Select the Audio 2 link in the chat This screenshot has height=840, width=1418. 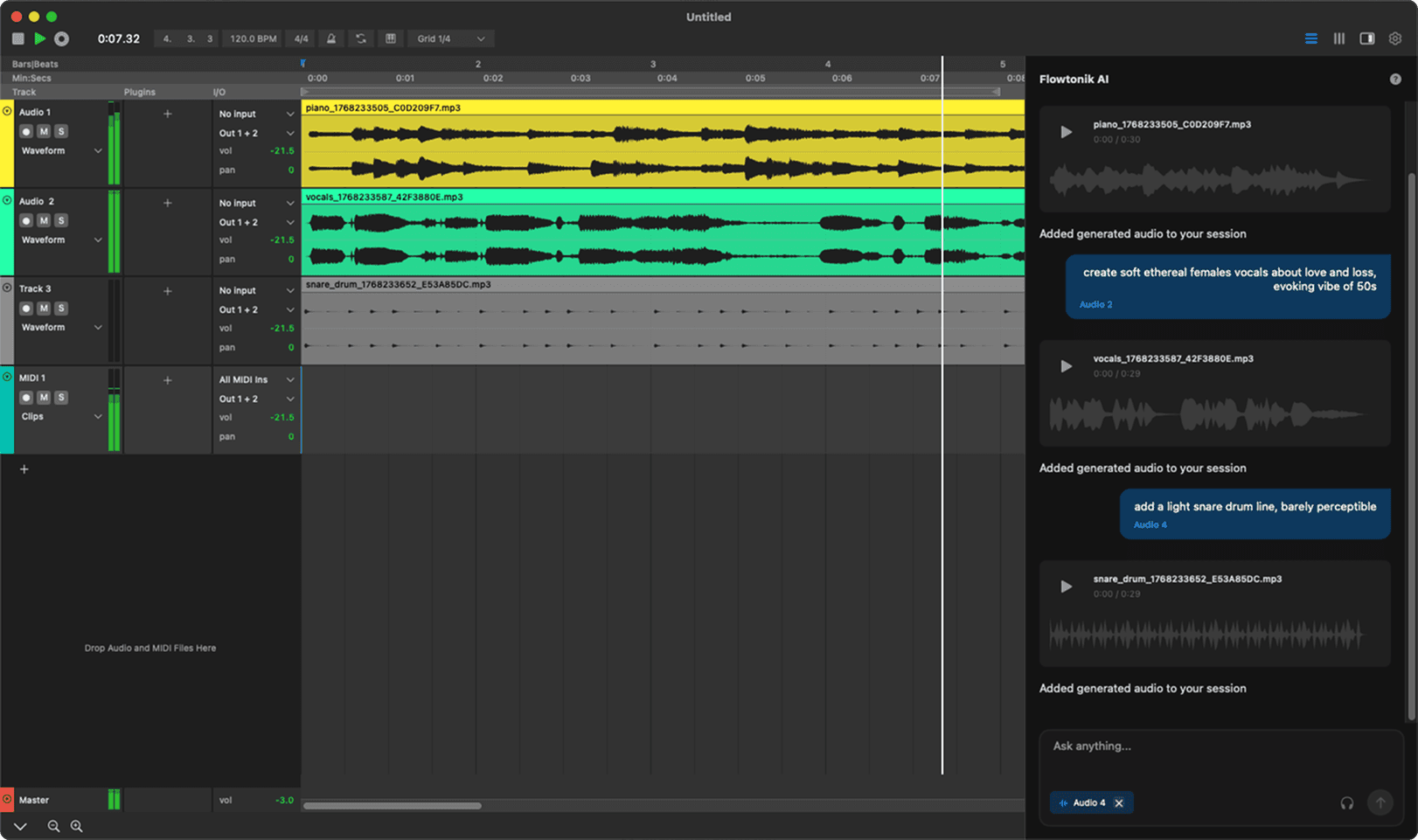pyautogui.click(x=1095, y=304)
